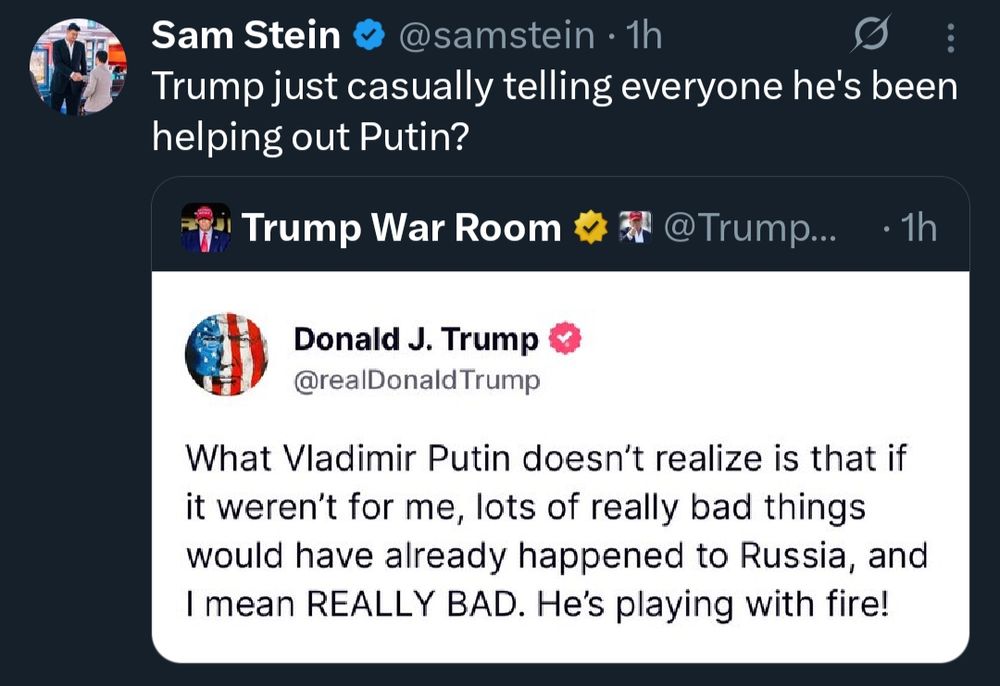Click the Trump War Room account name
Image resolution: width=1000 pixels, height=686 pixels.
pyautogui.click(x=401, y=228)
